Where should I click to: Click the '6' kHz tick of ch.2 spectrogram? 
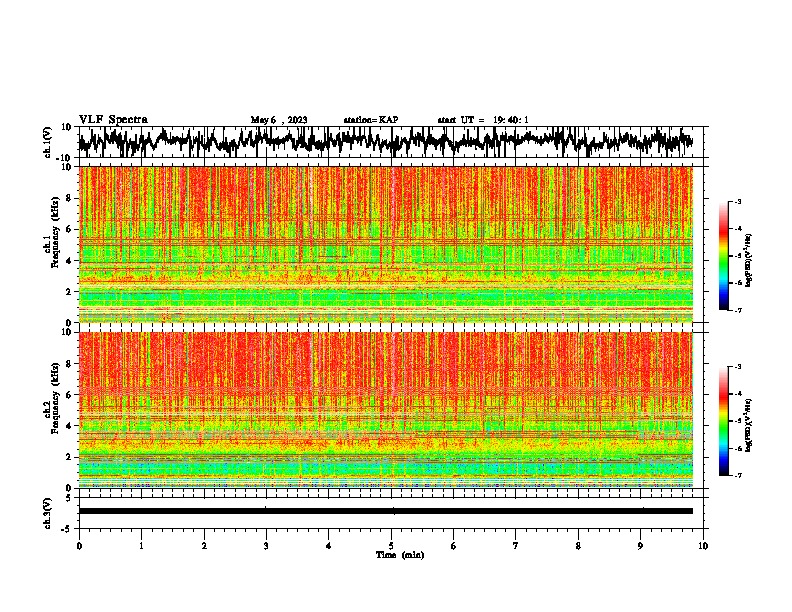click(x=70, y=395)
